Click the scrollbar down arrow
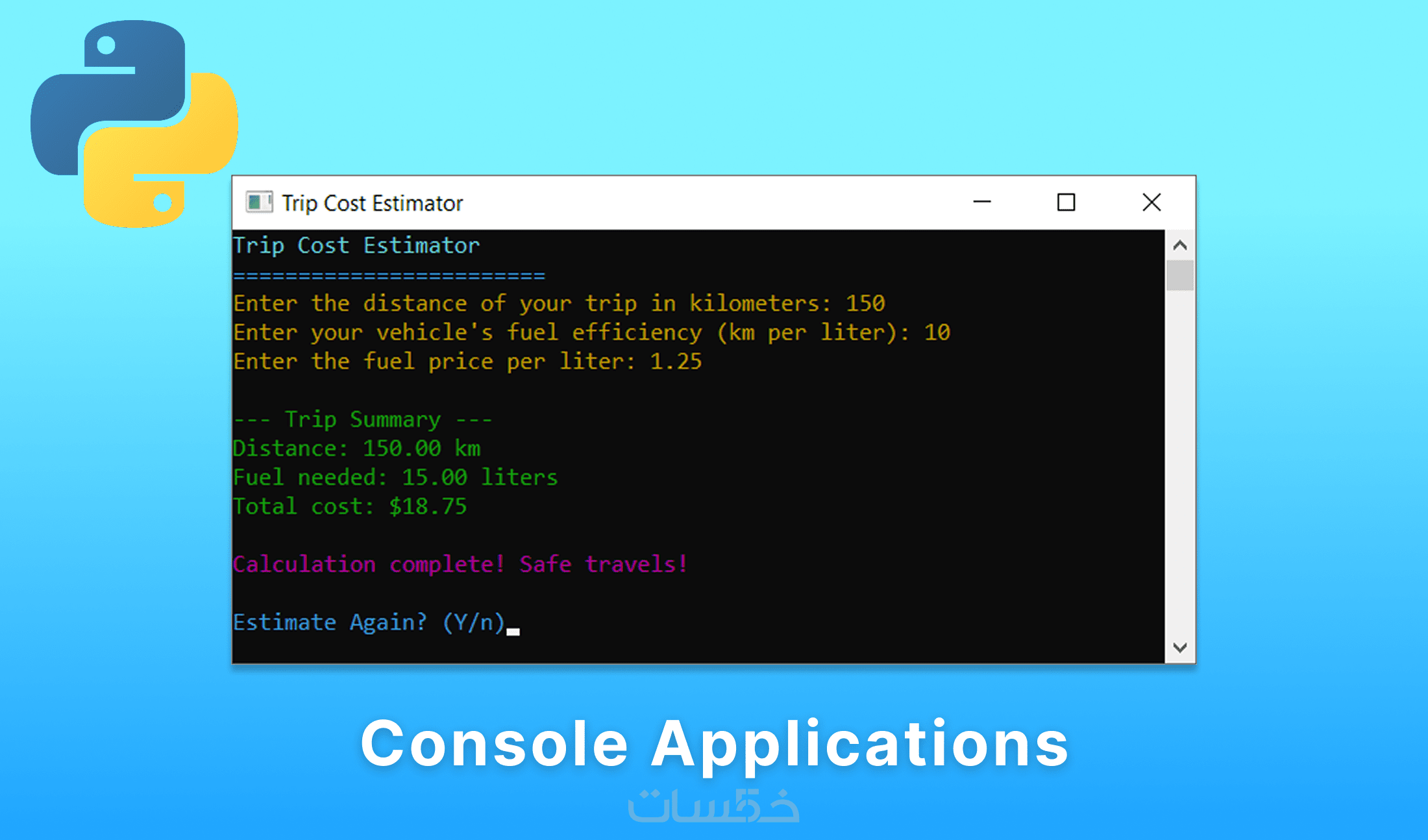1428x840 pixels. click(x=1180, y=647)
